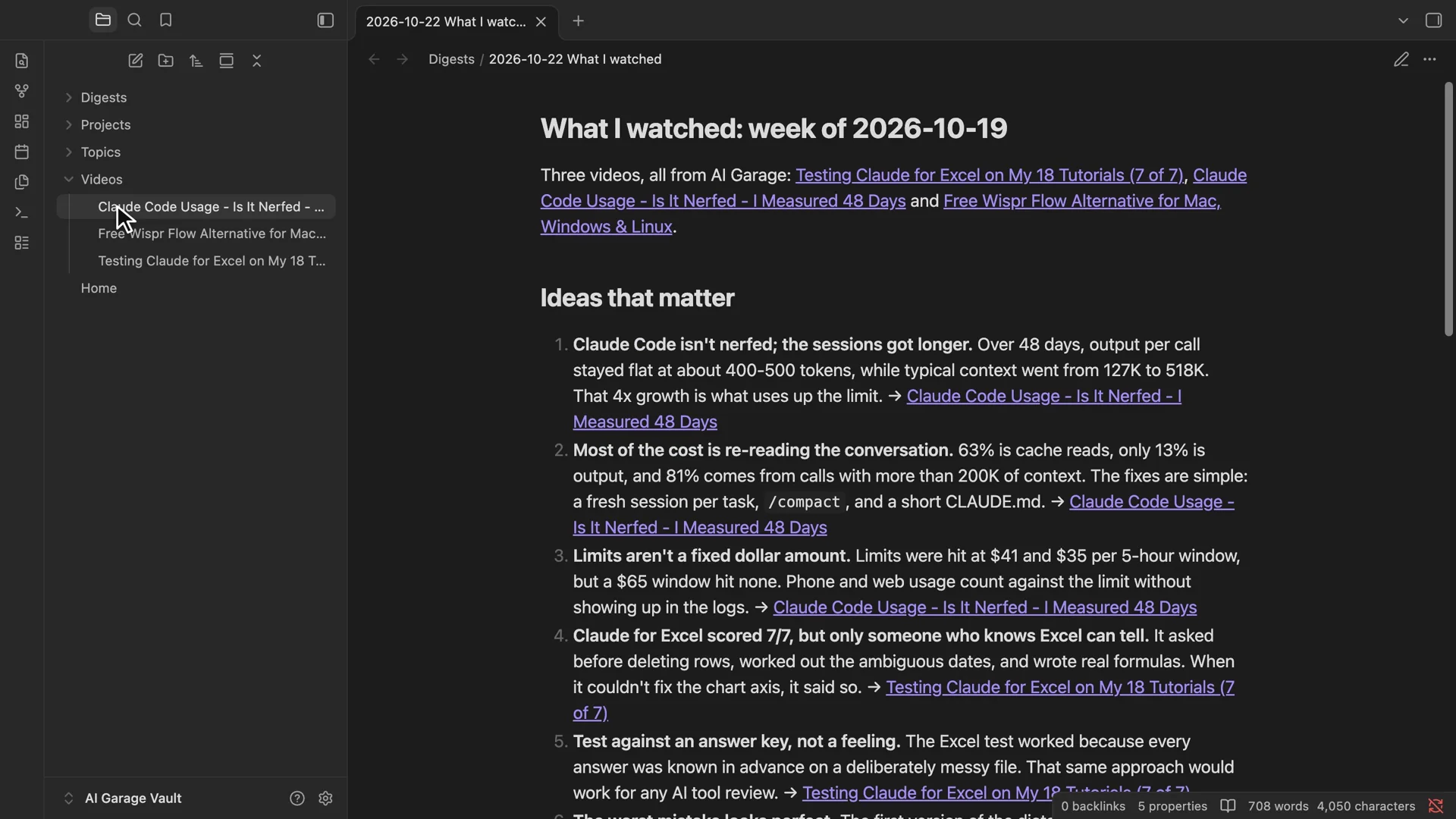Click the note vertical scrollbar
1456x819 pixels.
coord(1448,209)
